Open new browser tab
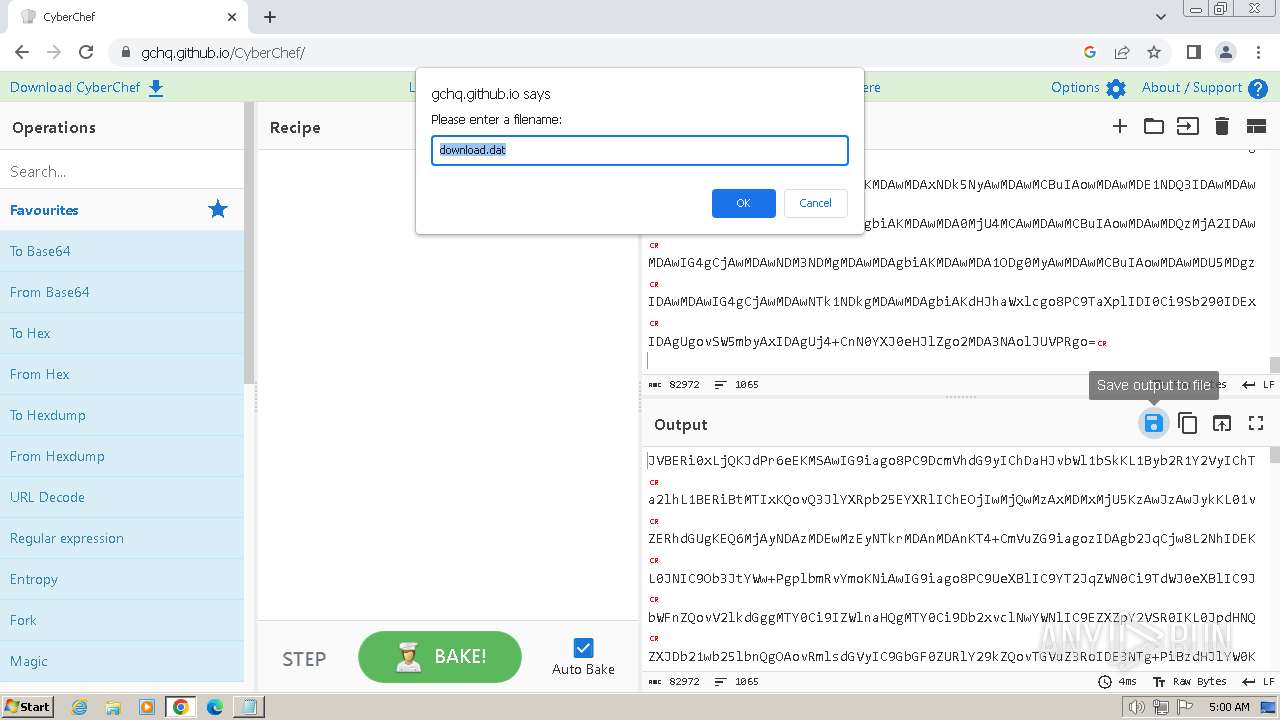Viewport: 1280px width, 720px height. (x=270, y=17)
